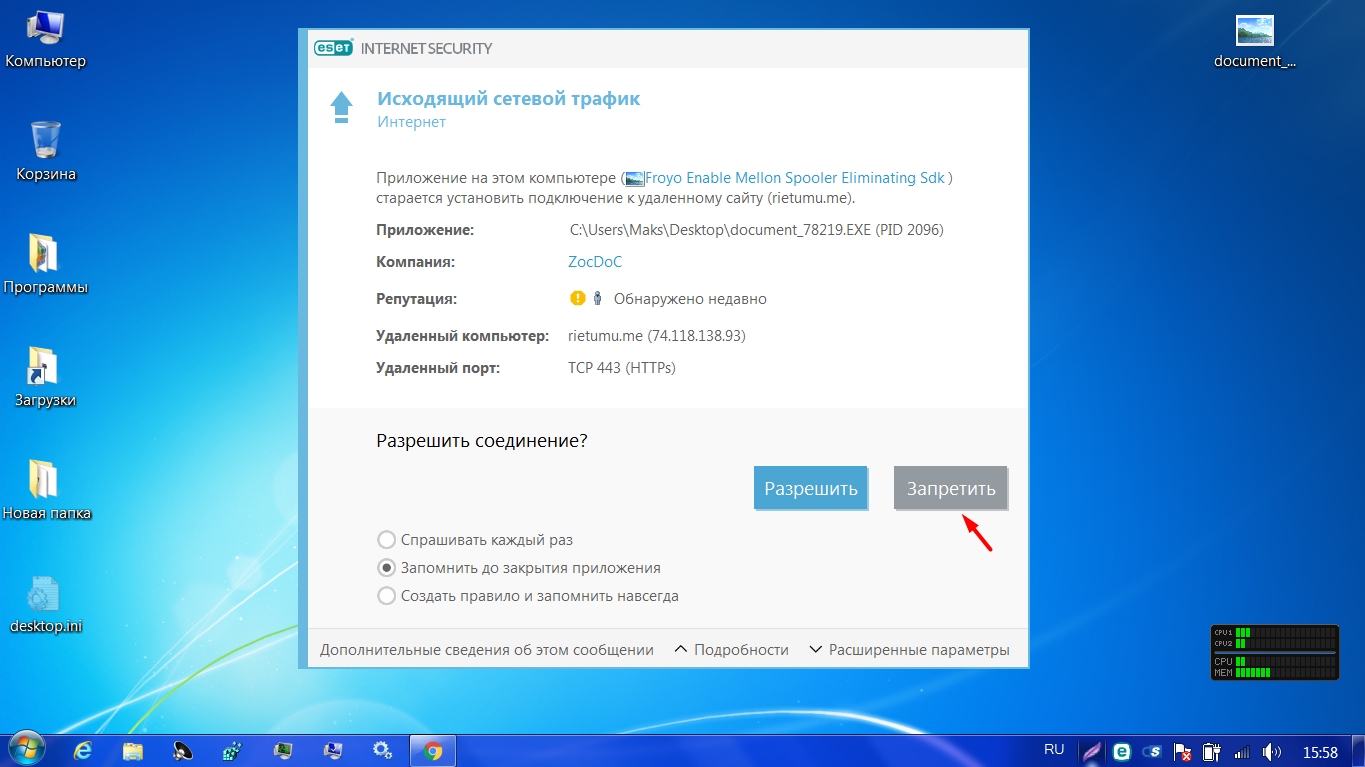Open the Action Center flag tray icon
This screenshot has height=767, width=1365.
pos(1181,752)
